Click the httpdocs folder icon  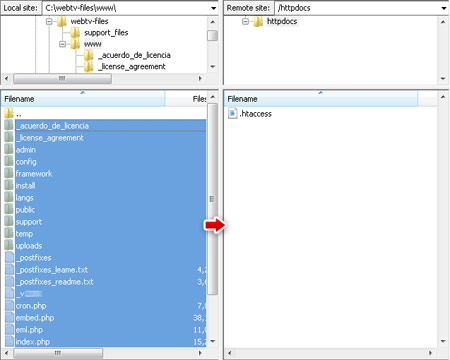click(x=258, y=22)
